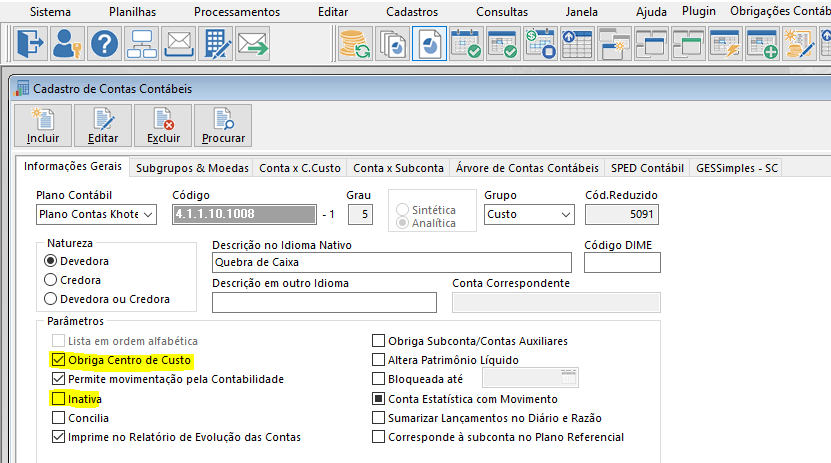
Task: Click the highlighted single chart page icon
Action: pos(429,43)
